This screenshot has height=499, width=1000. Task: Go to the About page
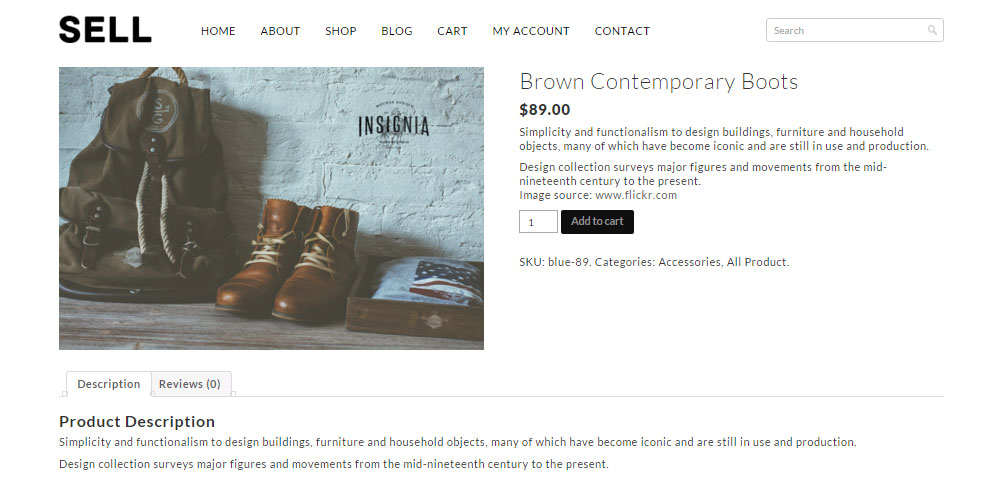tap(280, 31)
